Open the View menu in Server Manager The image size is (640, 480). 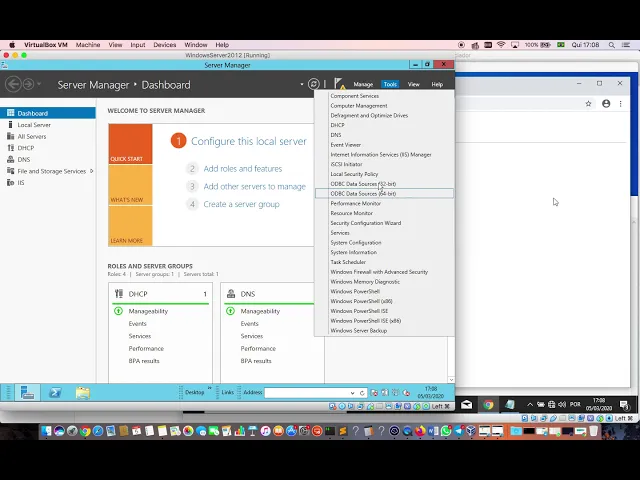pos(413,84)
